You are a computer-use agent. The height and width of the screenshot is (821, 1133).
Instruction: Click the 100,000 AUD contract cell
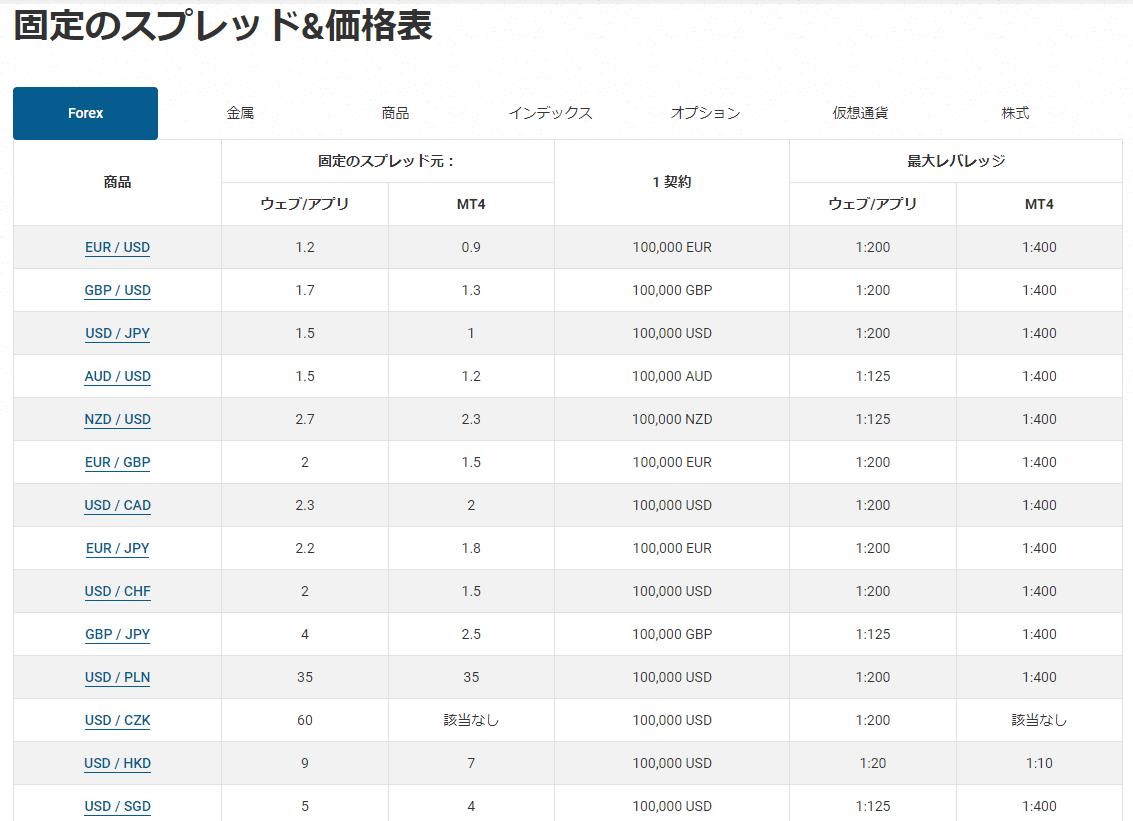(672, 377)
